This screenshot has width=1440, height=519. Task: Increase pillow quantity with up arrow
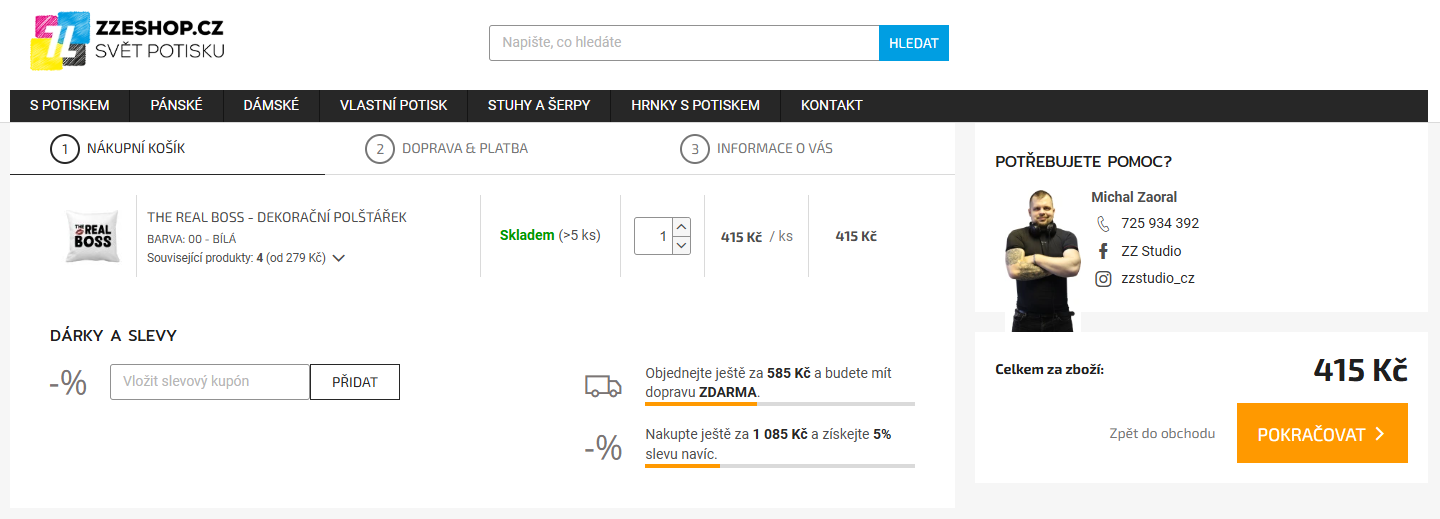point(681,227)
